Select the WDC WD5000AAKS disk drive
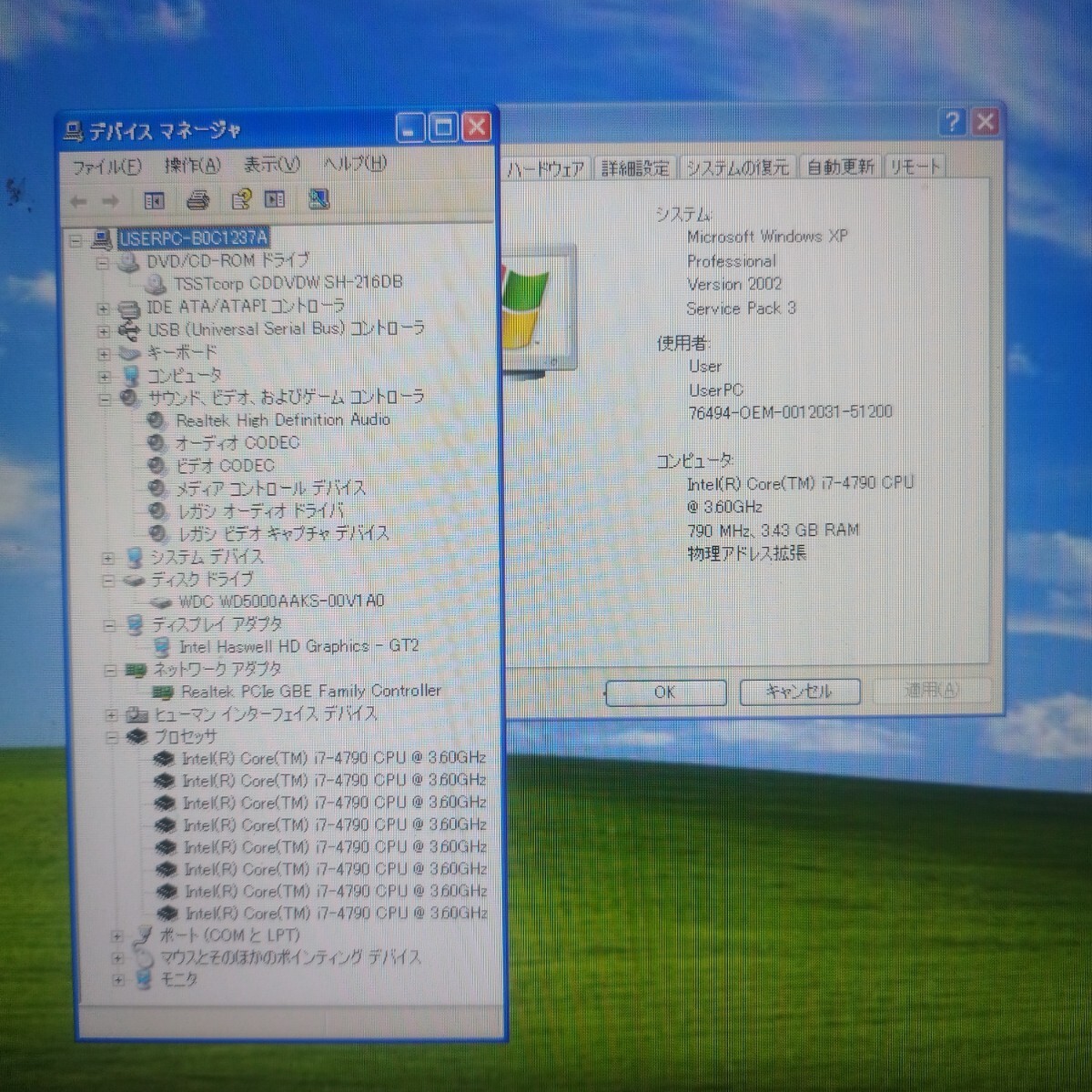 pyautogui.click(x=281, y=602)
